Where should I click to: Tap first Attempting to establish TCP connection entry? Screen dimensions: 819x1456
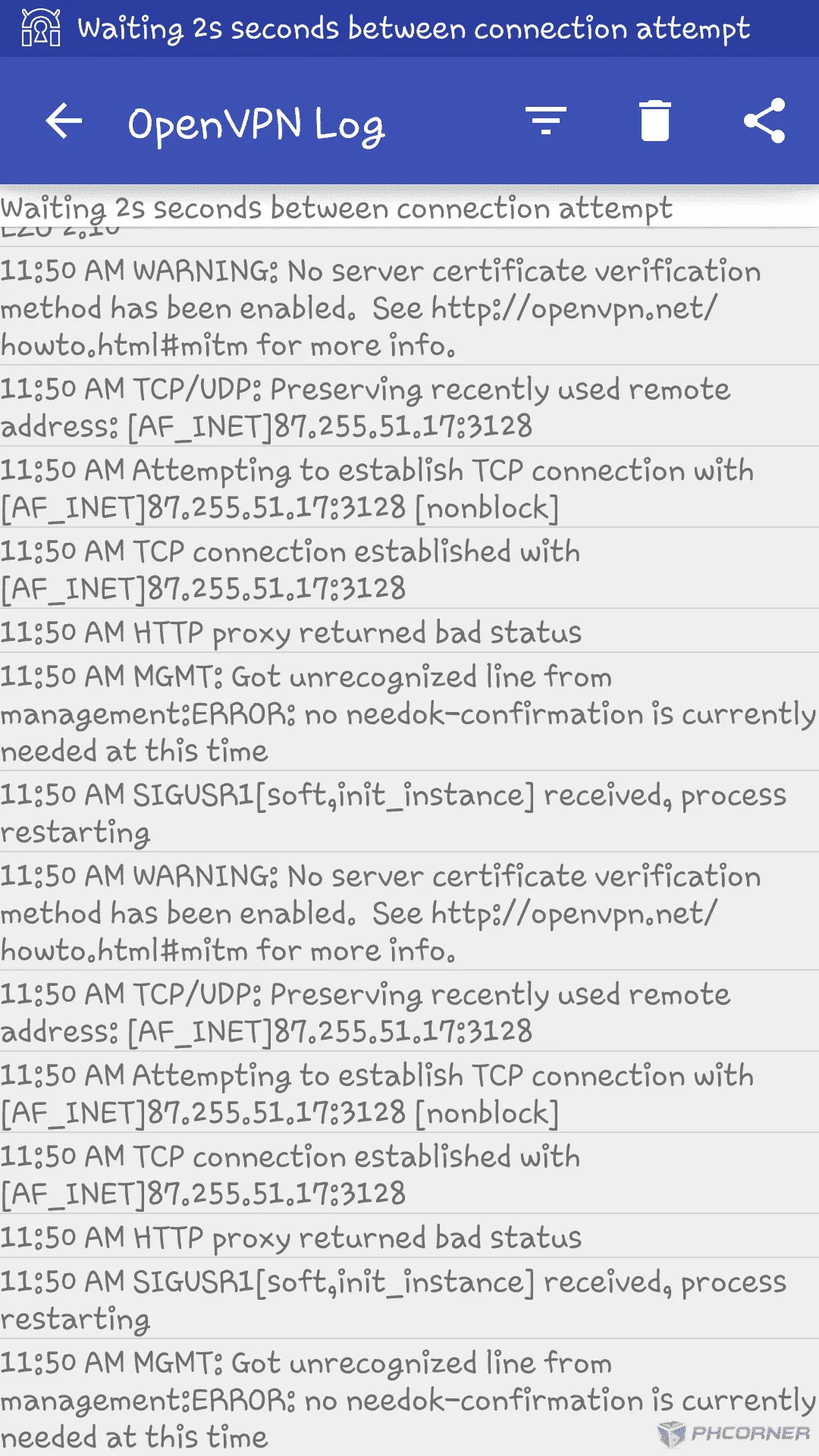pyautogui.click(x=409, y=488)
